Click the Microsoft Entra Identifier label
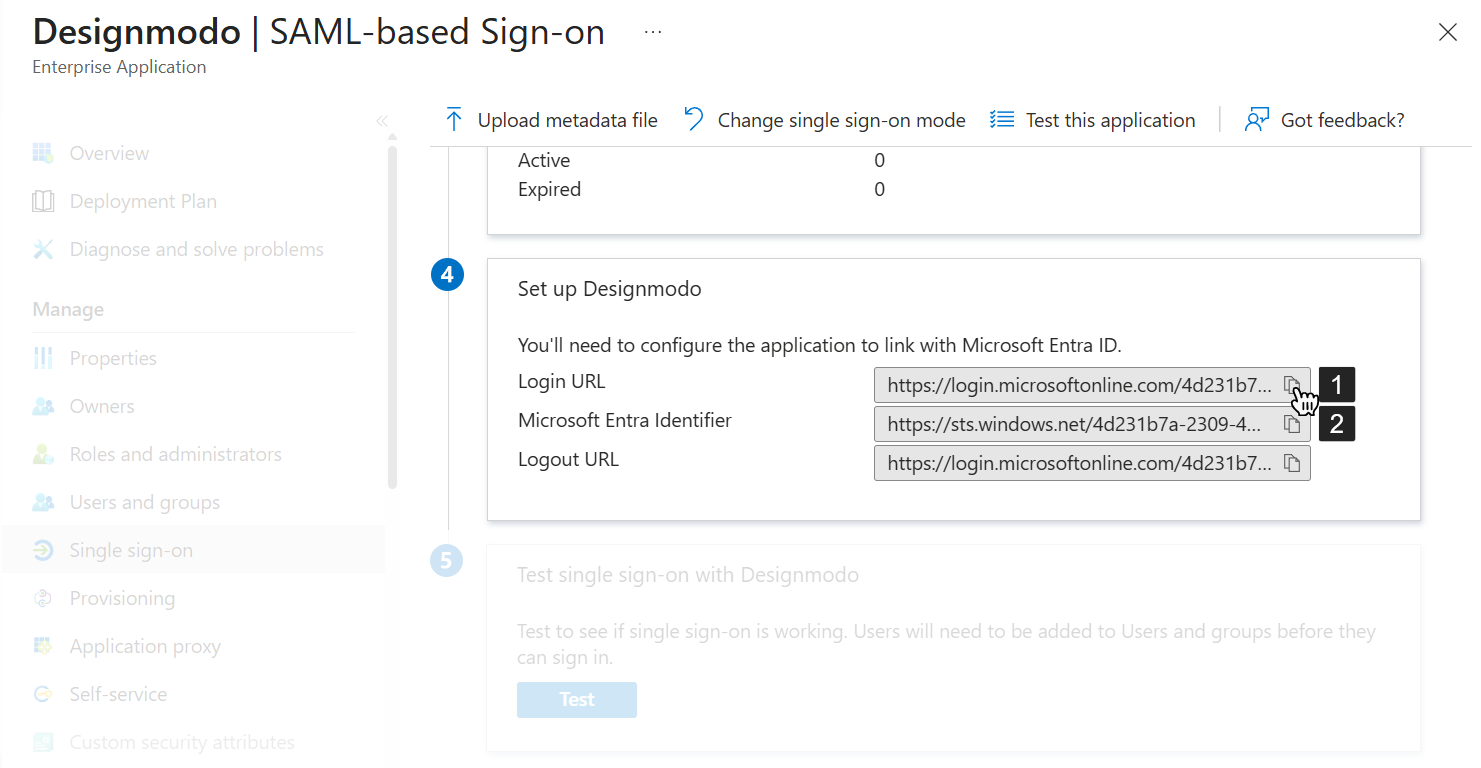This screenshot has height=768, width=1481. [625, 420]
